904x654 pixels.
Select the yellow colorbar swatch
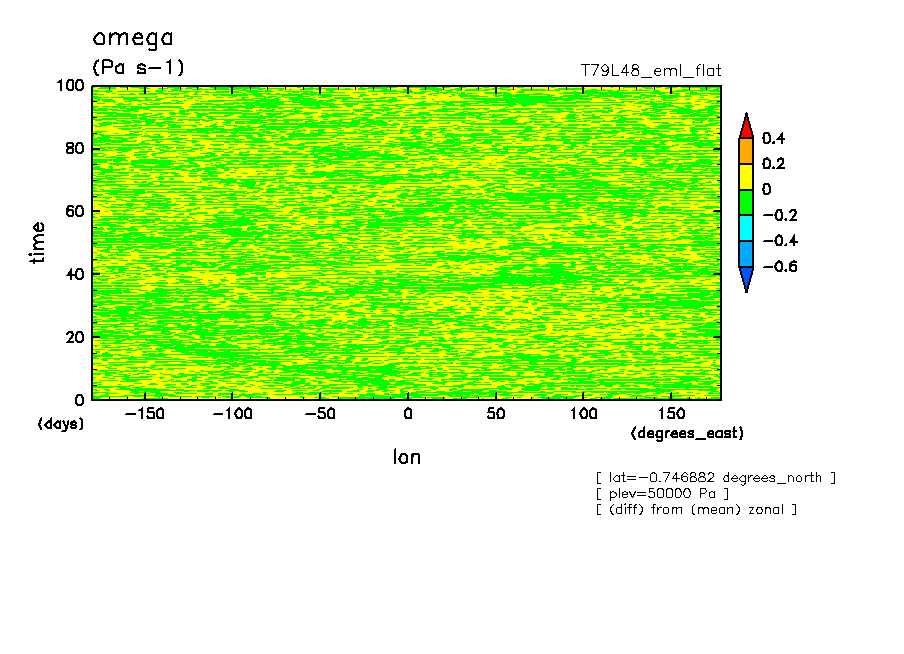coord(745,177)
